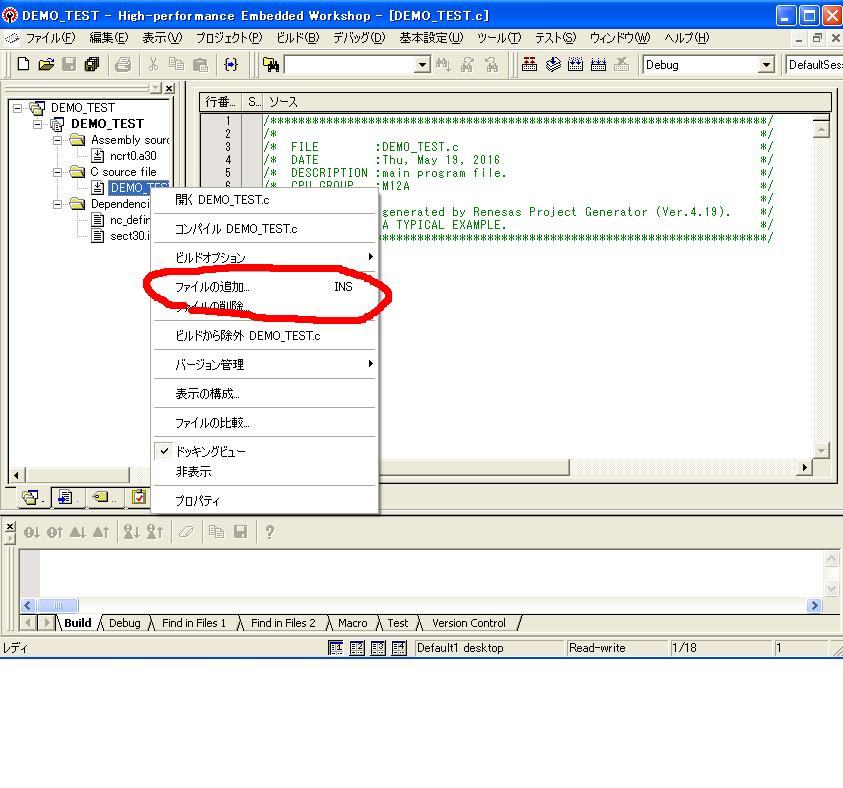Click the output pane horizontal scrollbar thumb
Image resolution: width=843 pixels, height=788 pixels.
point(58,605)
